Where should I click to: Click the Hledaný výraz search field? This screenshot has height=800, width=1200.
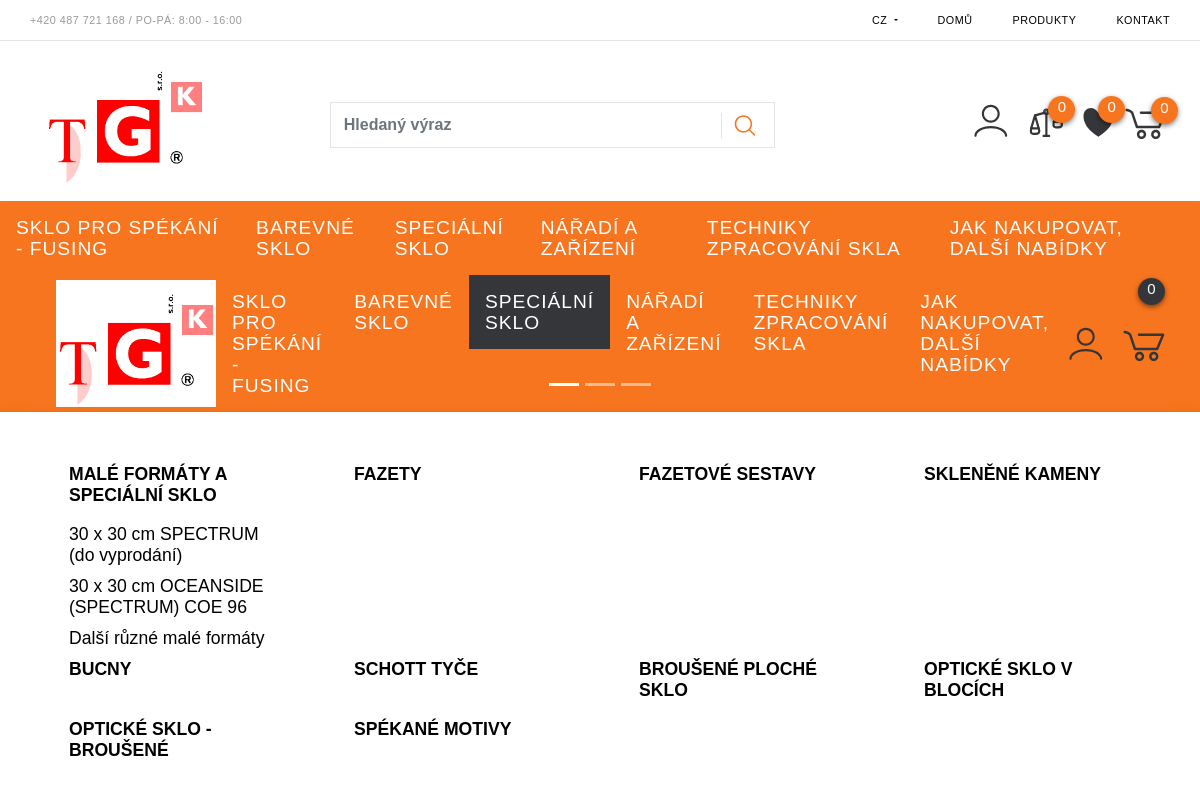(525, 125)
